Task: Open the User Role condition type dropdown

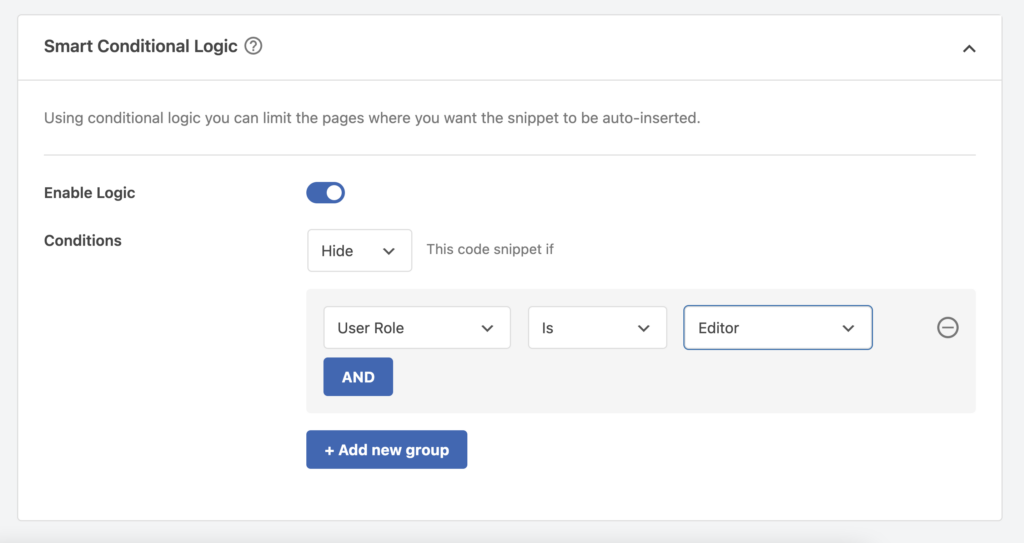Action: pyautogui.click(x=417, y=327)
